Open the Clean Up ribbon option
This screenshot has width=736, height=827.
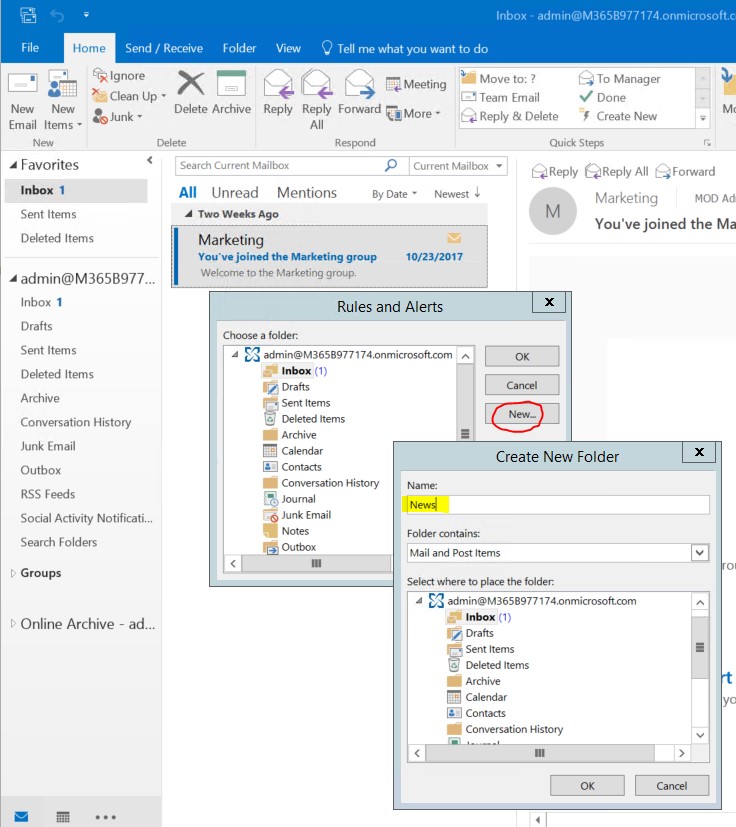pyautogui.click(x=129, y=96)
